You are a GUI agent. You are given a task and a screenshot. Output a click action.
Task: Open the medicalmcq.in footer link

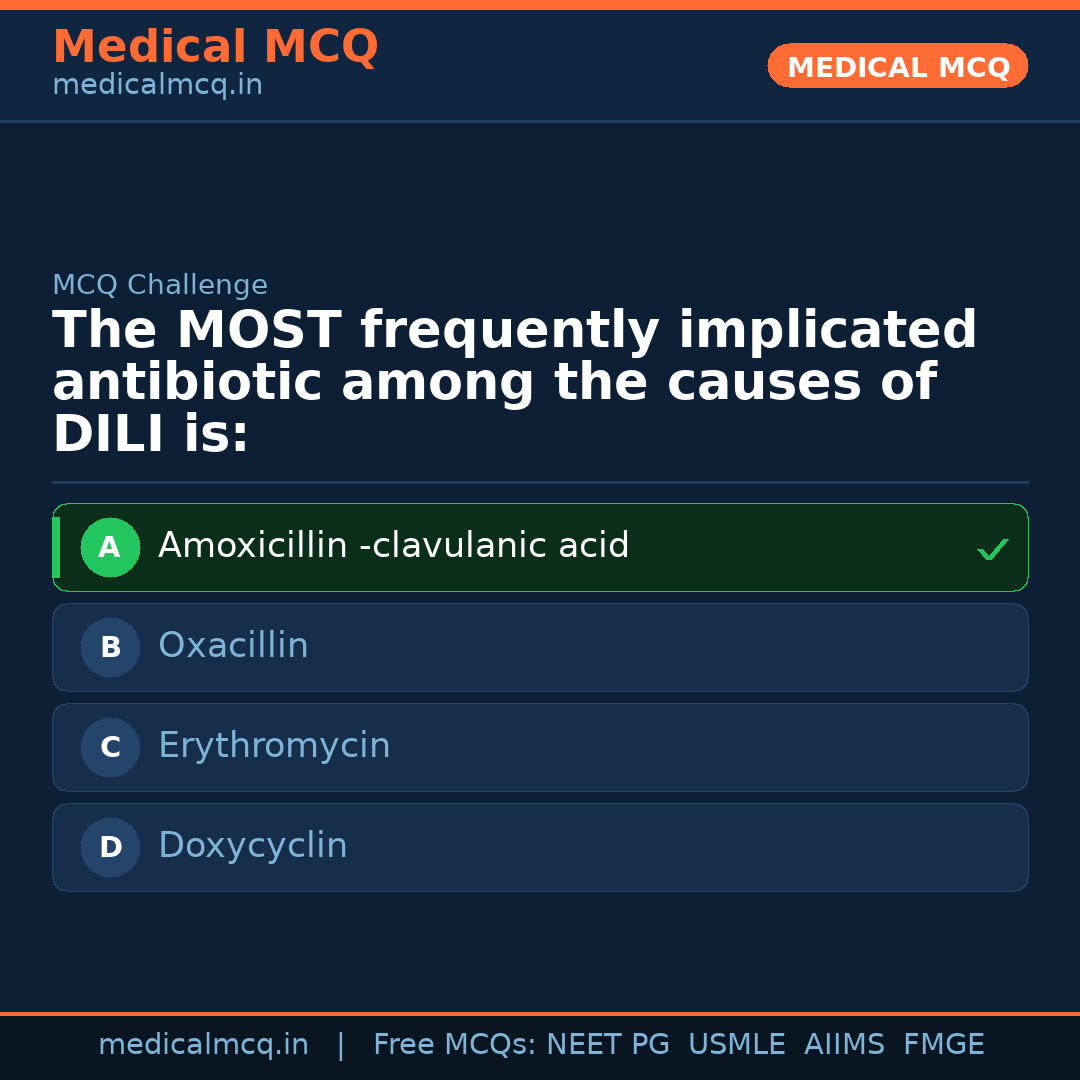(x=203, y=1045)
